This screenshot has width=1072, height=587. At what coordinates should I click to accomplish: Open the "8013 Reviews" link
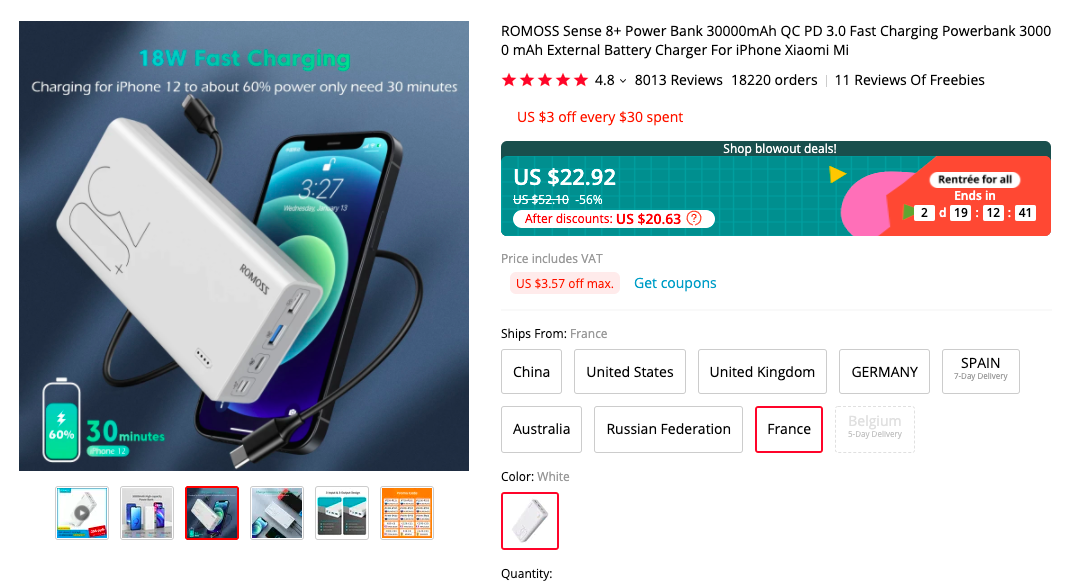[678, 79]
